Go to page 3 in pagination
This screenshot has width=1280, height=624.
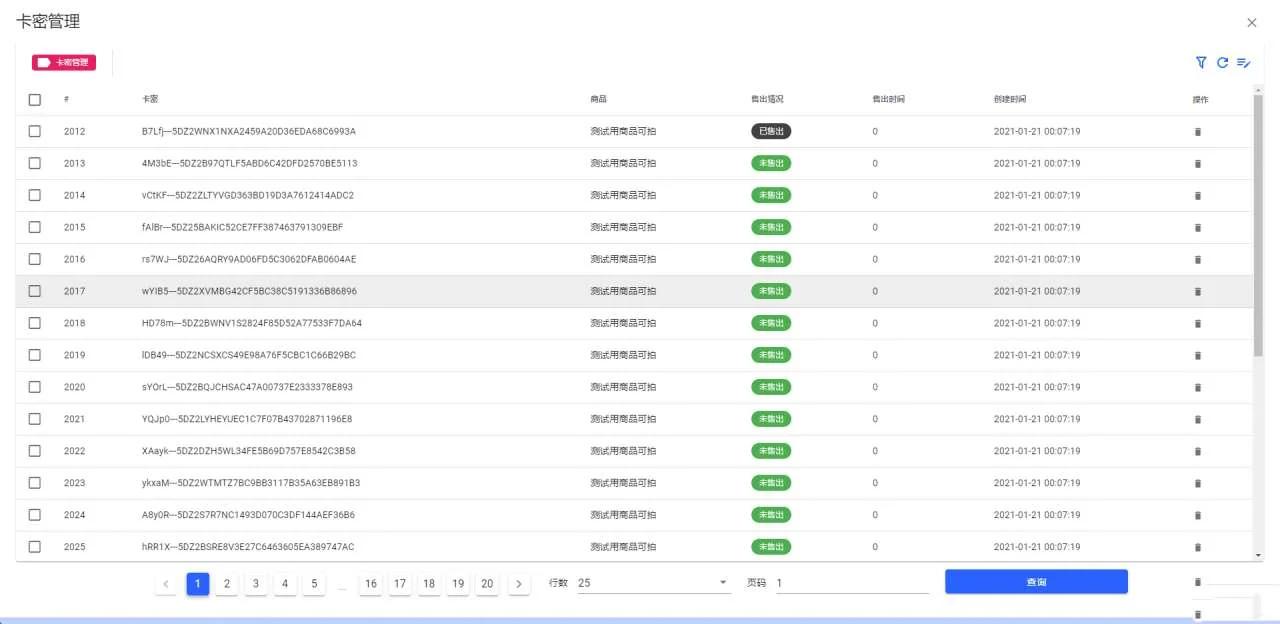click(x=256, y=584)
